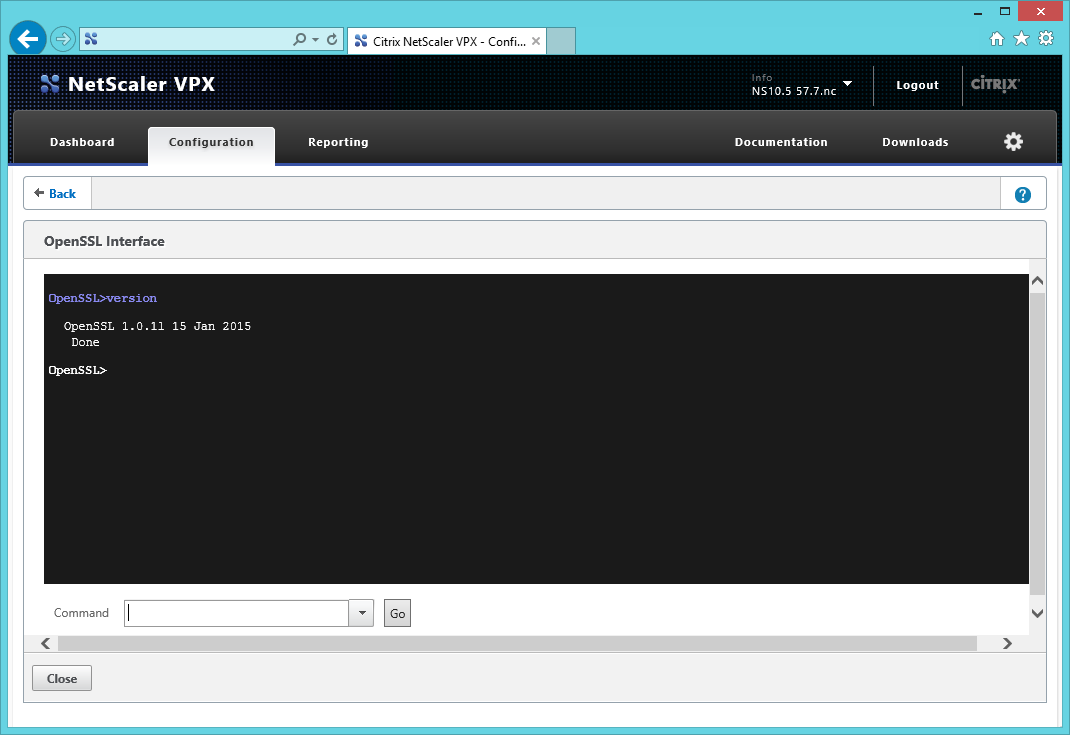Click the horizontal scrollbar right arrow
The image size is (1070, 735).
(1007, 644)
